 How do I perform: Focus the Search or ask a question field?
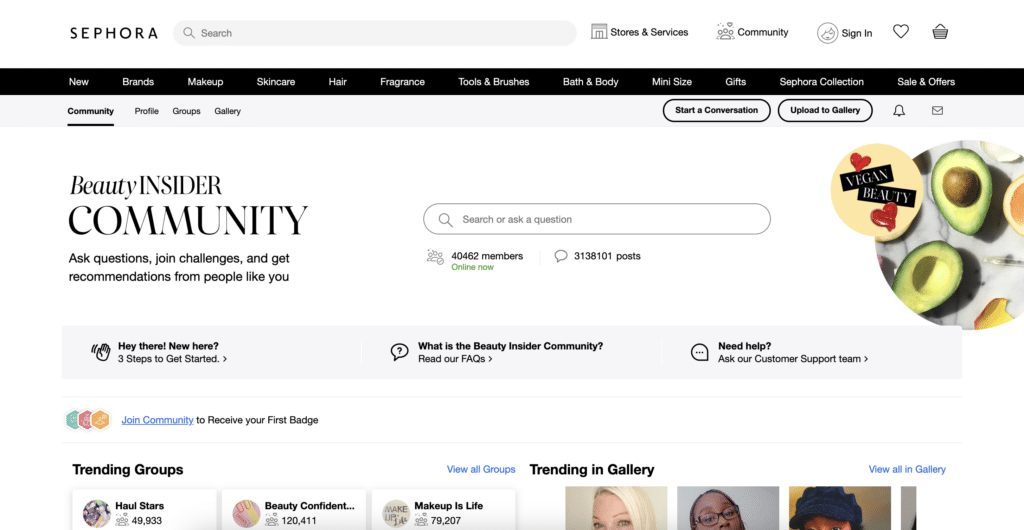(x=597, y=219)
